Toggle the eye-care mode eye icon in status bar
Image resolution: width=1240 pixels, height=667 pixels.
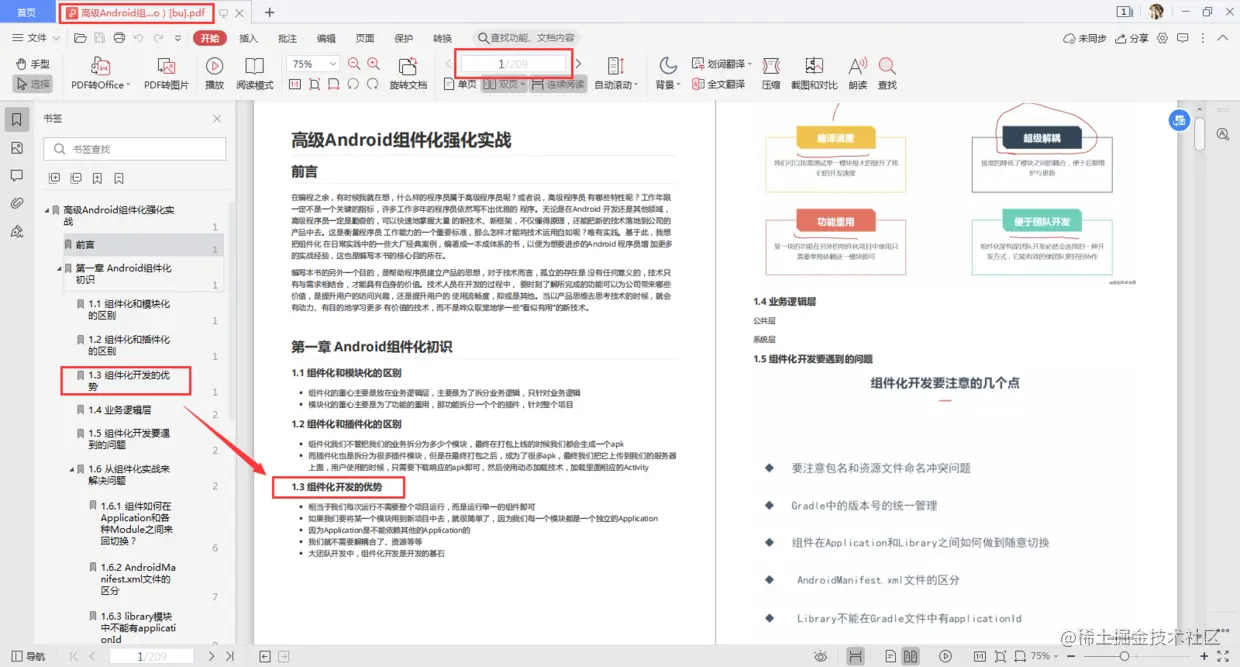tap(820, 656)
